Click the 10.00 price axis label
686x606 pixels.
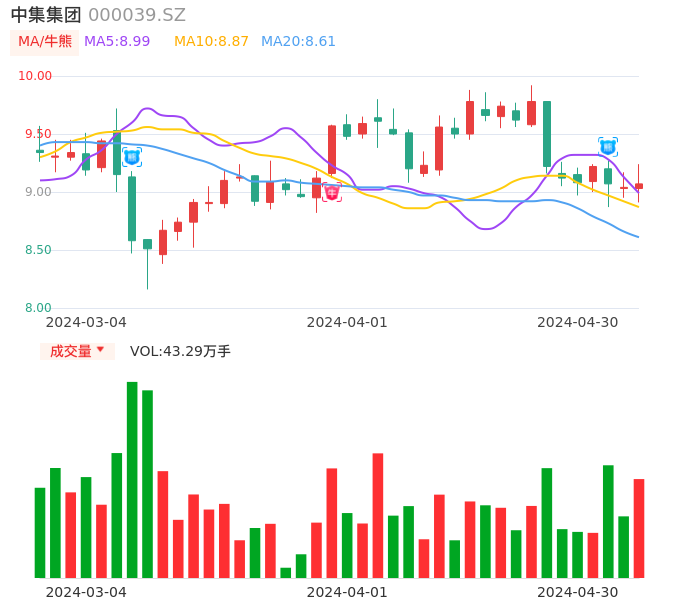(35, 76)
